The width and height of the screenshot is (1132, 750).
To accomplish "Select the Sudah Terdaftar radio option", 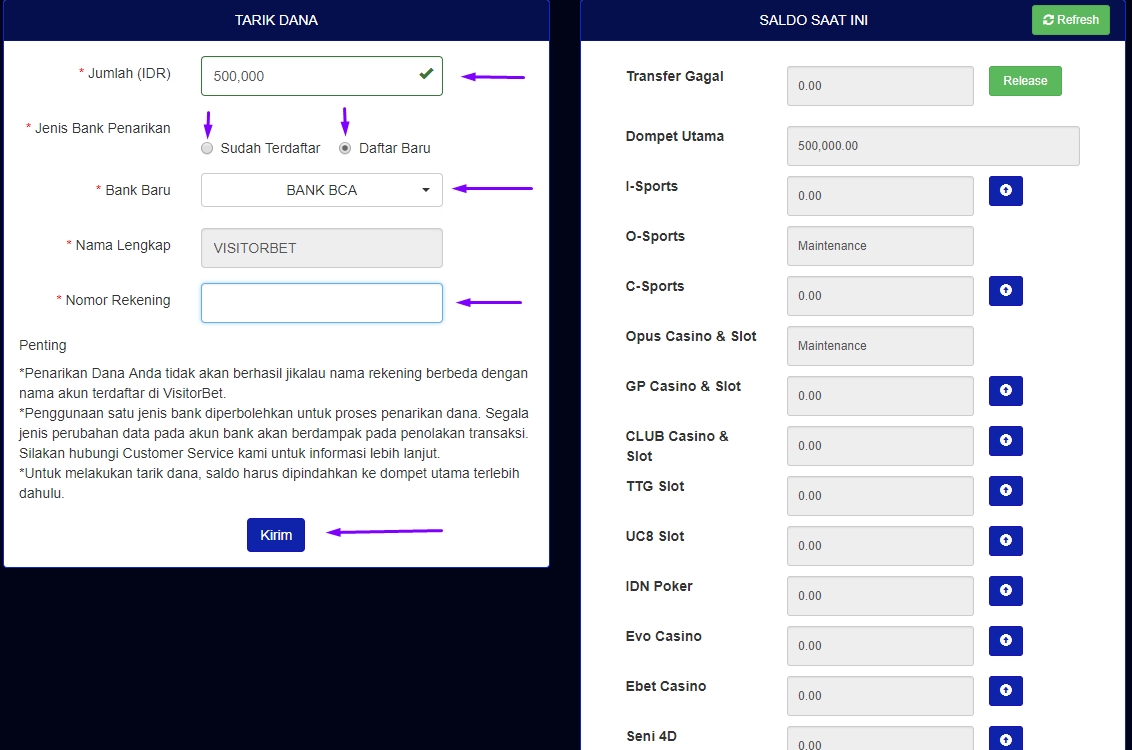I will pyautogui.click(x=207, y=148).
